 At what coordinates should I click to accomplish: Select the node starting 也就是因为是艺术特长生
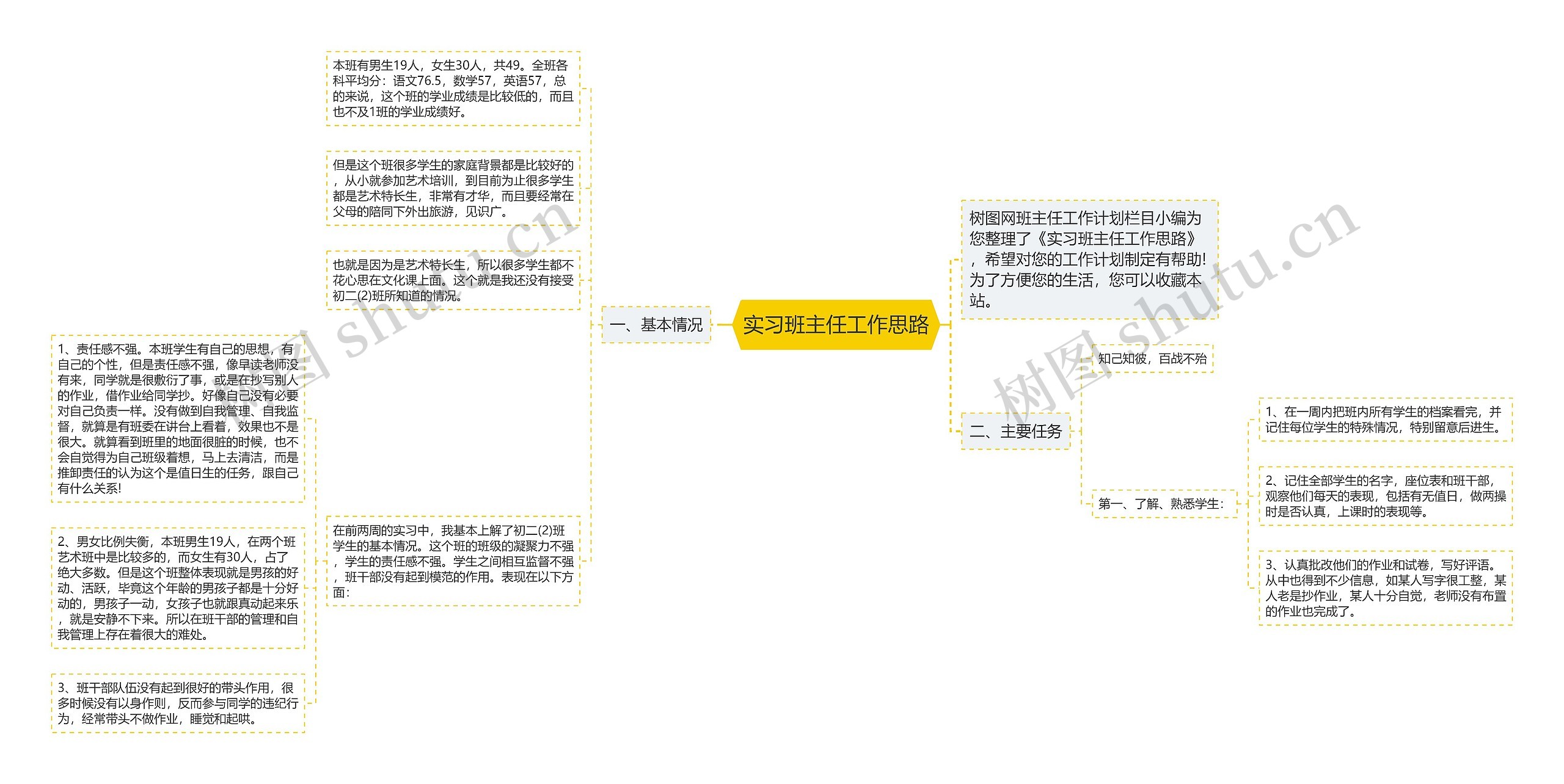pos(453,280)
